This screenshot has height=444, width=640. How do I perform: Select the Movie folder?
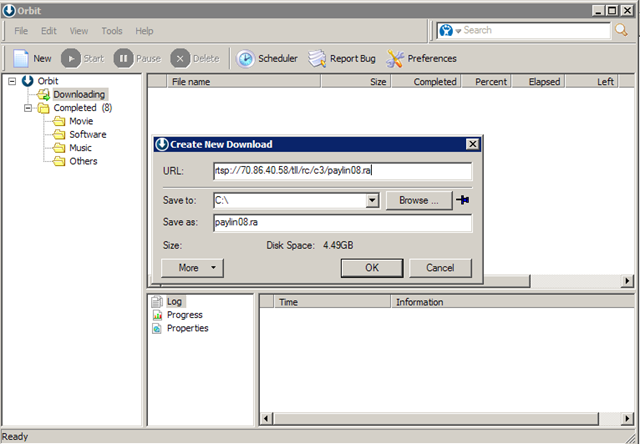click(x=81, y=121)
